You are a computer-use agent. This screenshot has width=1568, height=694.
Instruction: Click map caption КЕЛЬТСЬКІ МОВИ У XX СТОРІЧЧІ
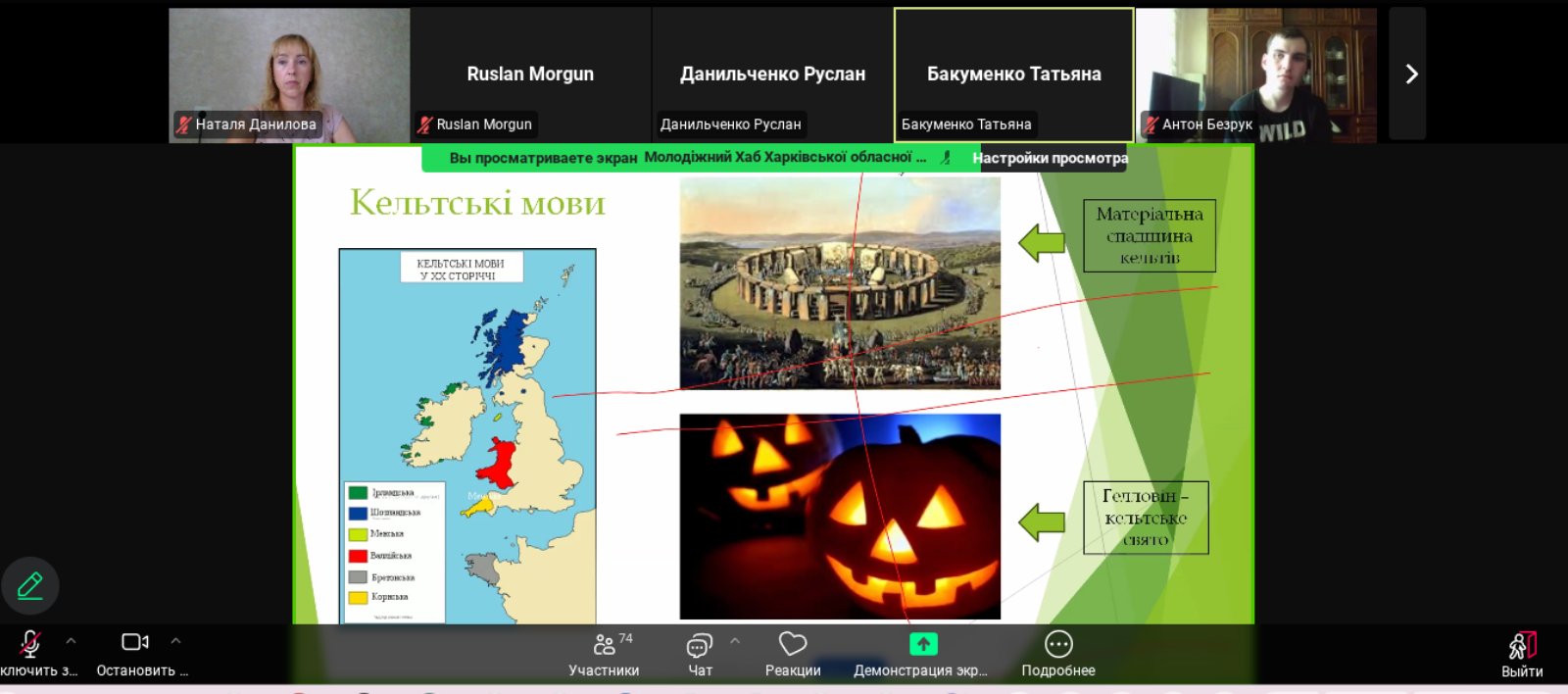[x=461, y=270]
